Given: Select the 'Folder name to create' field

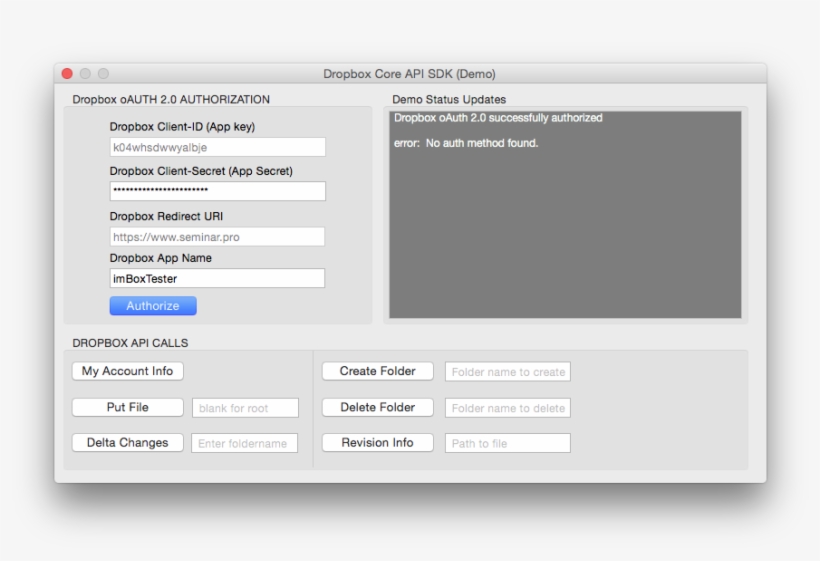Looking at the screenshot, I should (x=508, y=372).
